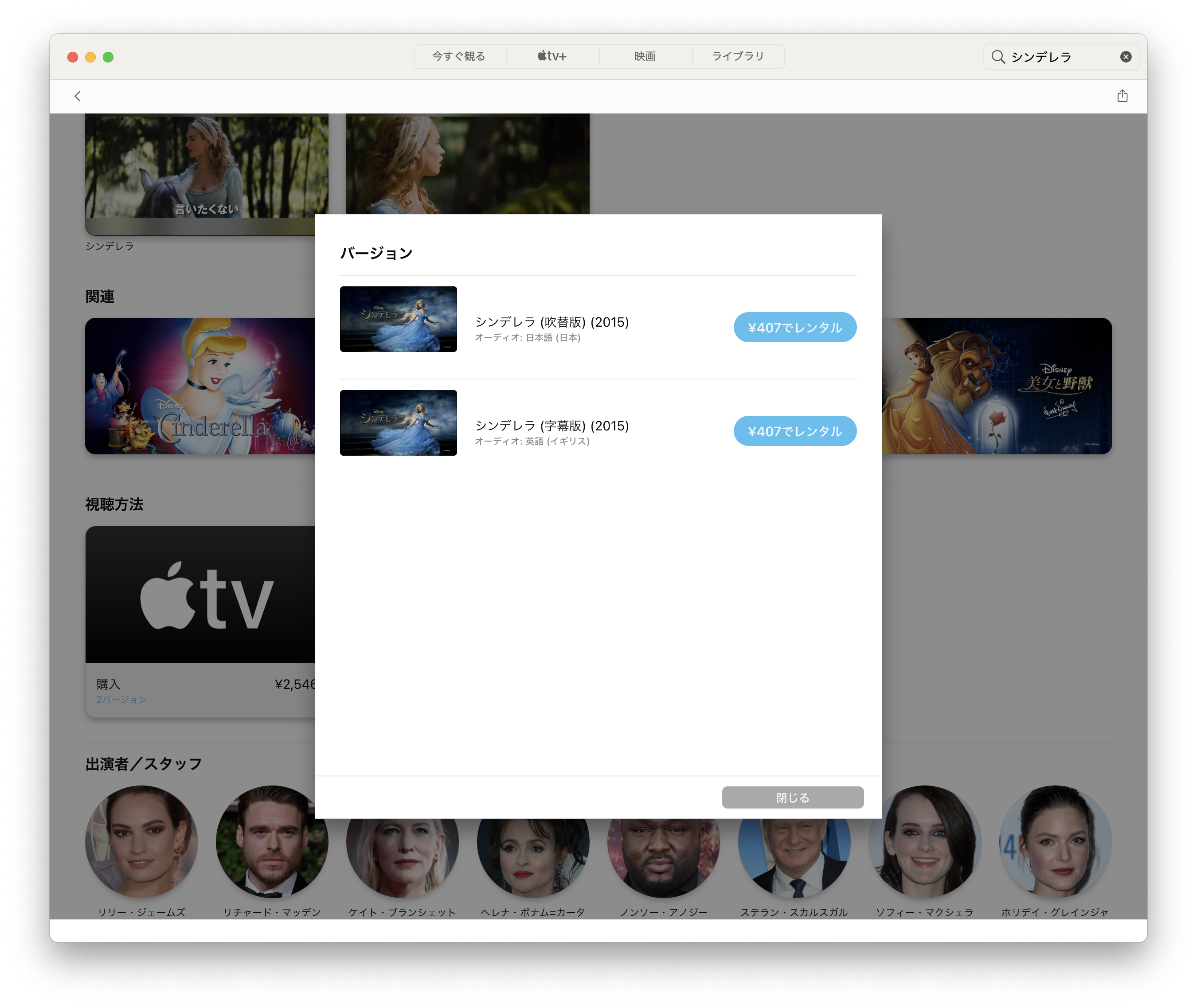Open ホリデイ・グレインジャ cast portrait
1197x1008 pixels.
coord(1055,841)
